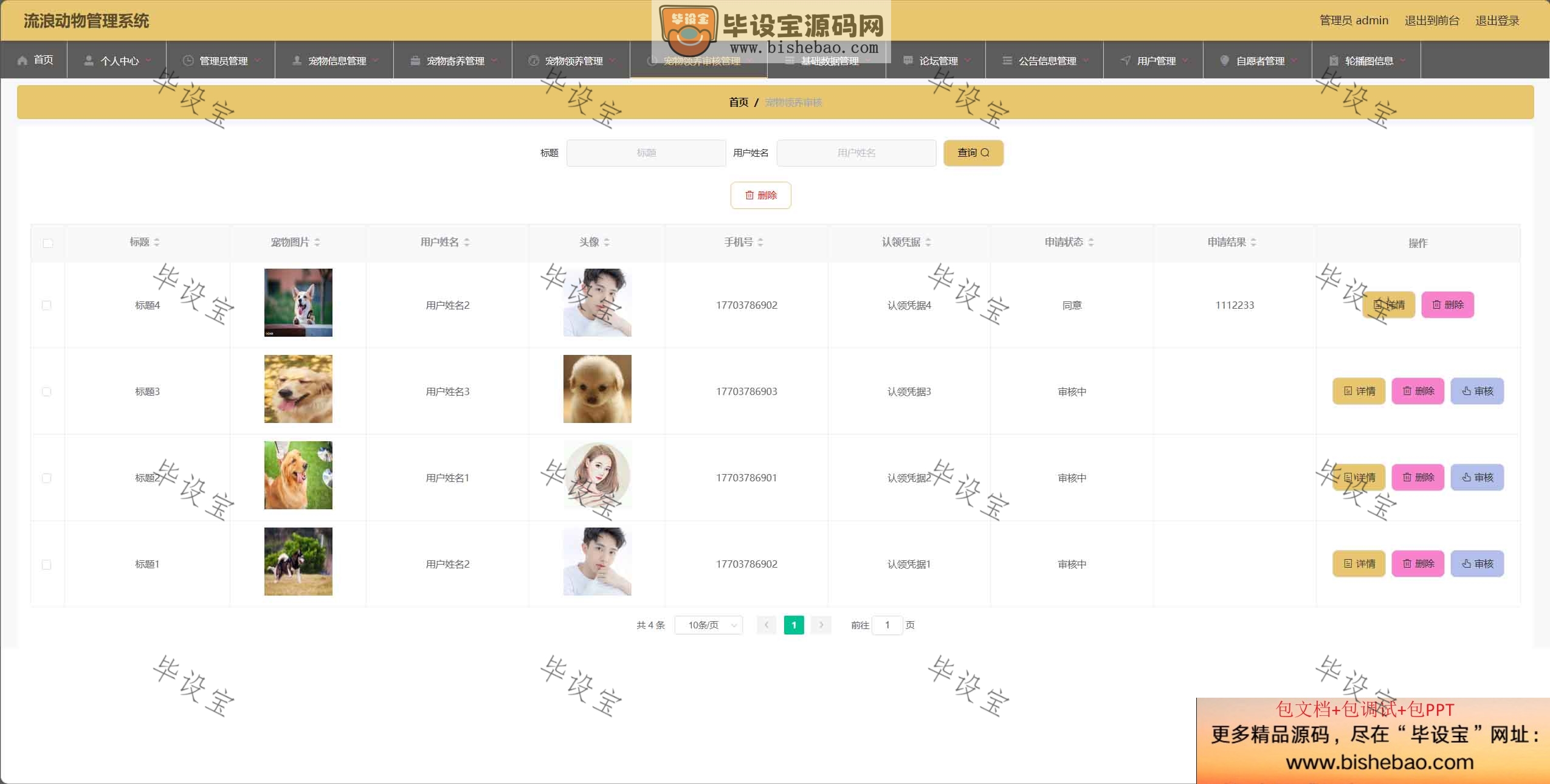Click the home icon beside 首页
Screen dimensions: 1550x784
[22, 60]
